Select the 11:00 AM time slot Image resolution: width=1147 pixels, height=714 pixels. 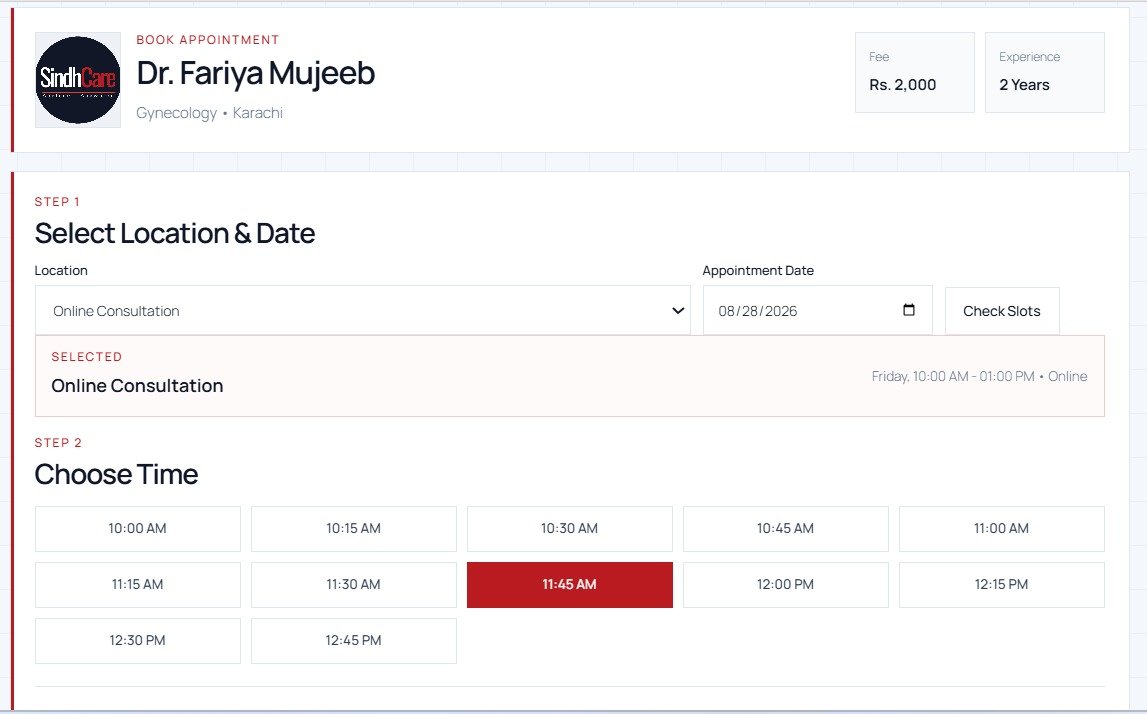click(x=1001, y=529)
